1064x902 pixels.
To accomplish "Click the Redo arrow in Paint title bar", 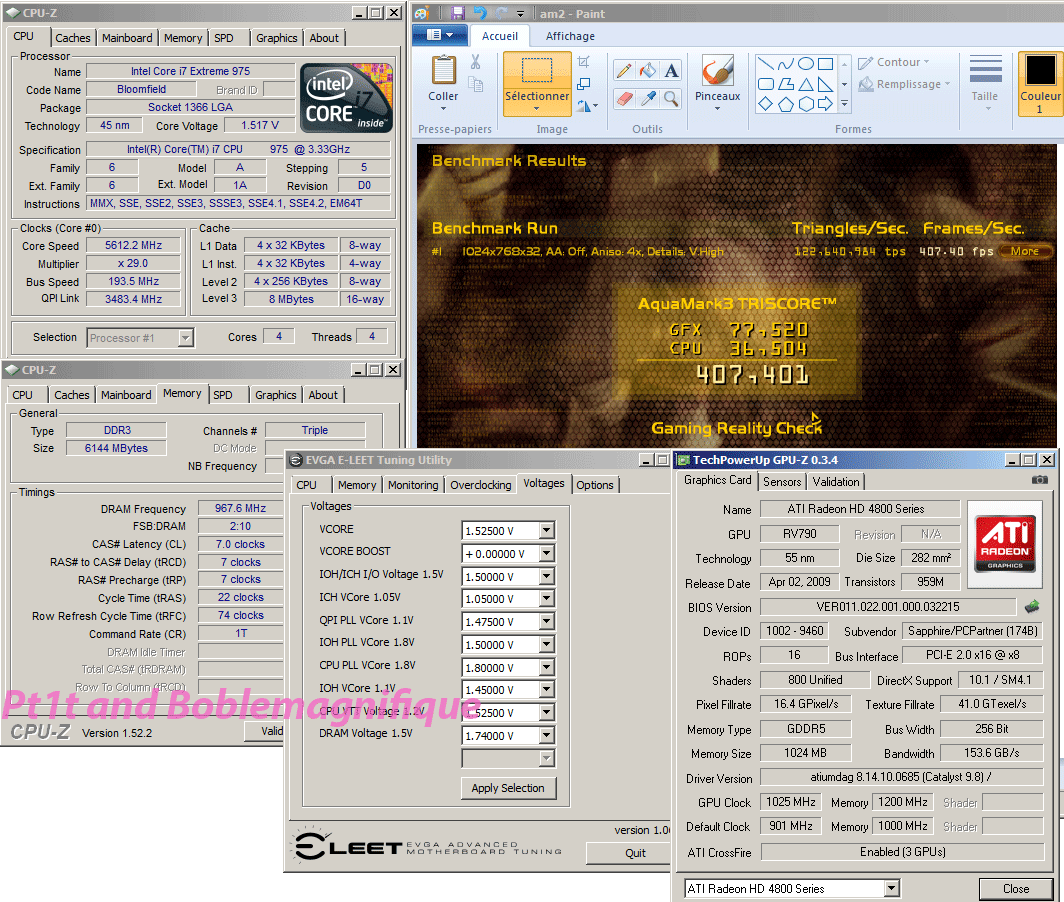I will click(501, 14).
